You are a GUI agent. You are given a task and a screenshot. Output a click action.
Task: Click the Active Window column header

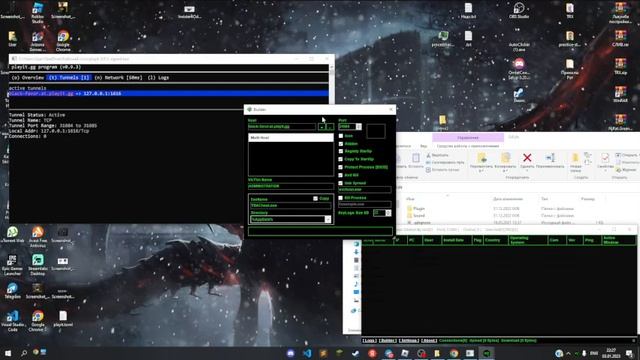[619, 240]
